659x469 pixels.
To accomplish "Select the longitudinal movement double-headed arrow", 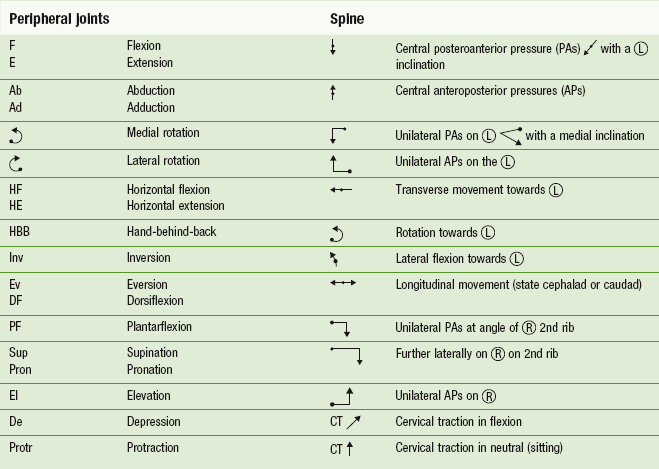I will point(343,283).
